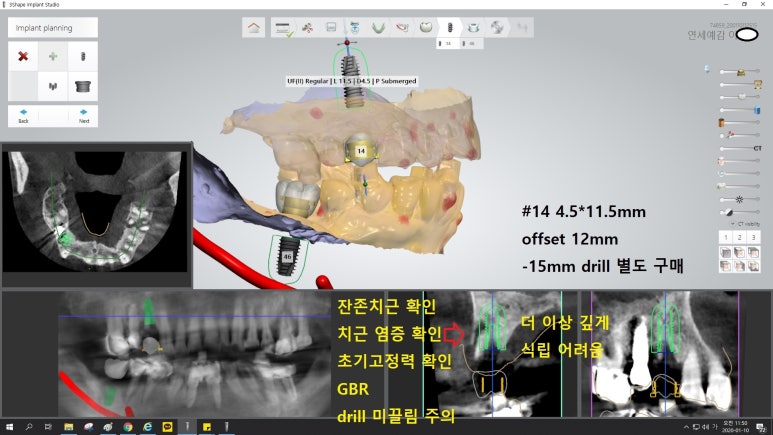
Task: Open the Windows Start menu
Action: [9, 427]
